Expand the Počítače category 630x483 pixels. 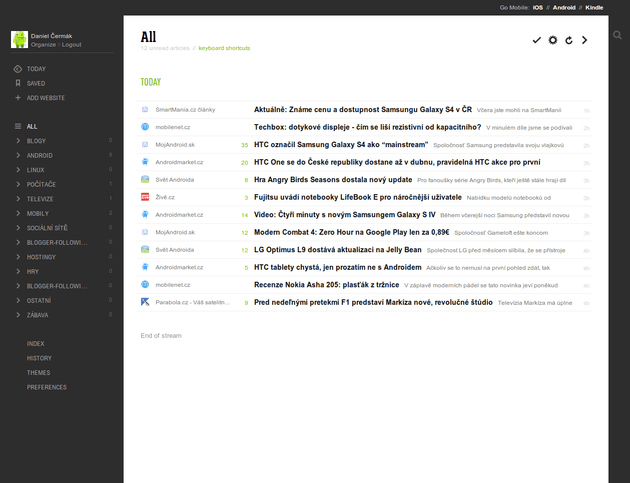18,184
